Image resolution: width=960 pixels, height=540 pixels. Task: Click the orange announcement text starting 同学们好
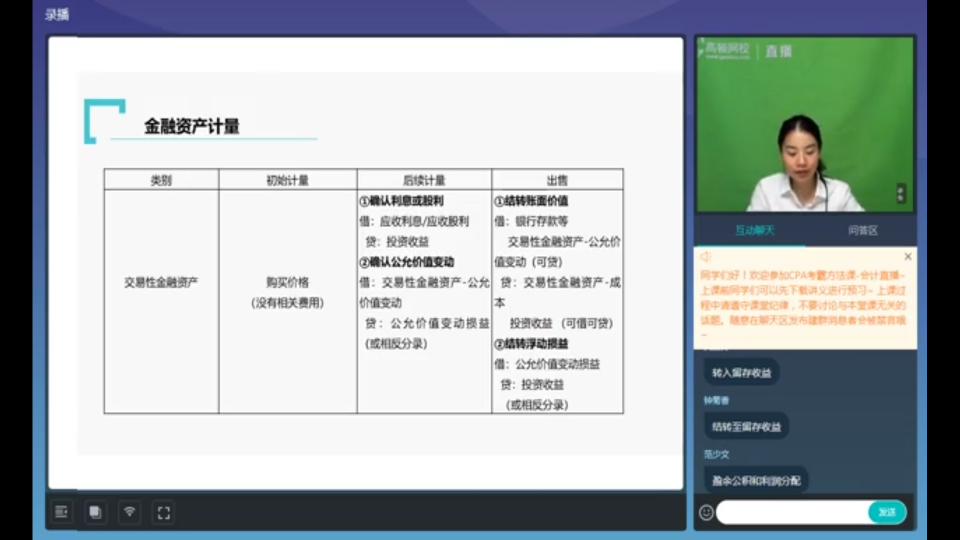tap(803, 304)
